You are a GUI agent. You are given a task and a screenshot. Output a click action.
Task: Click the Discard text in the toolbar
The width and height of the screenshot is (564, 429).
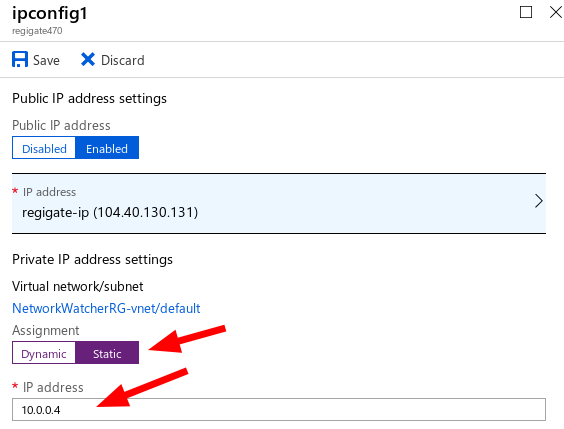click(x=123, y=60)
